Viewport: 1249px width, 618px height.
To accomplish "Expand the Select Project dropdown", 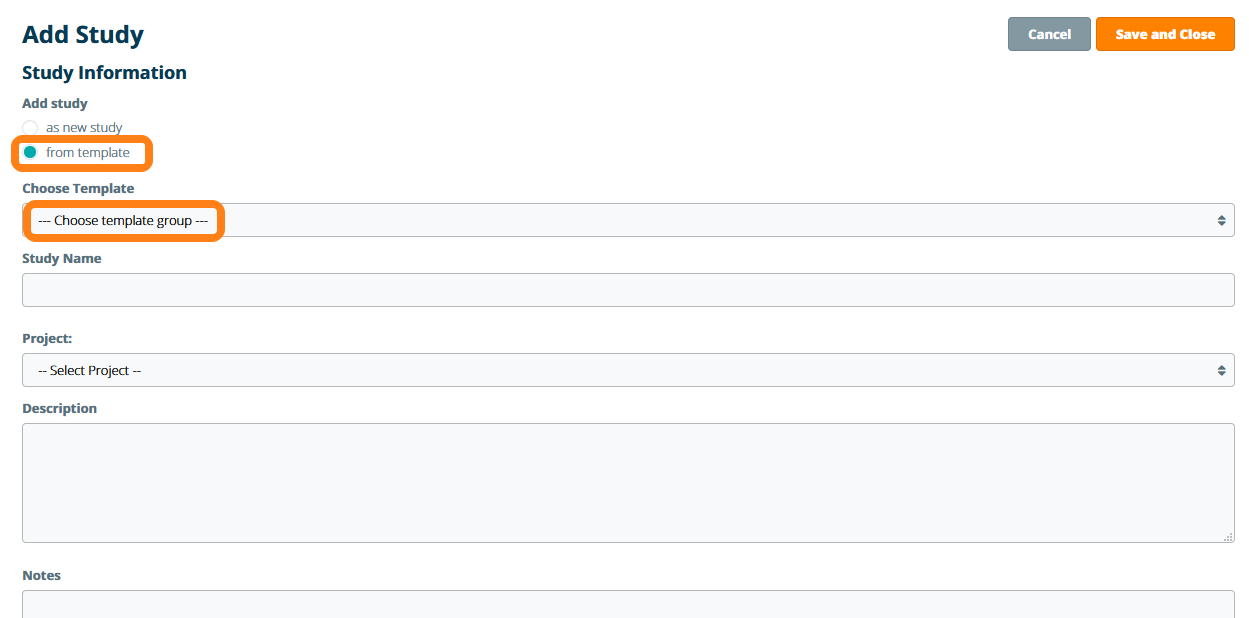I will 627,370.
